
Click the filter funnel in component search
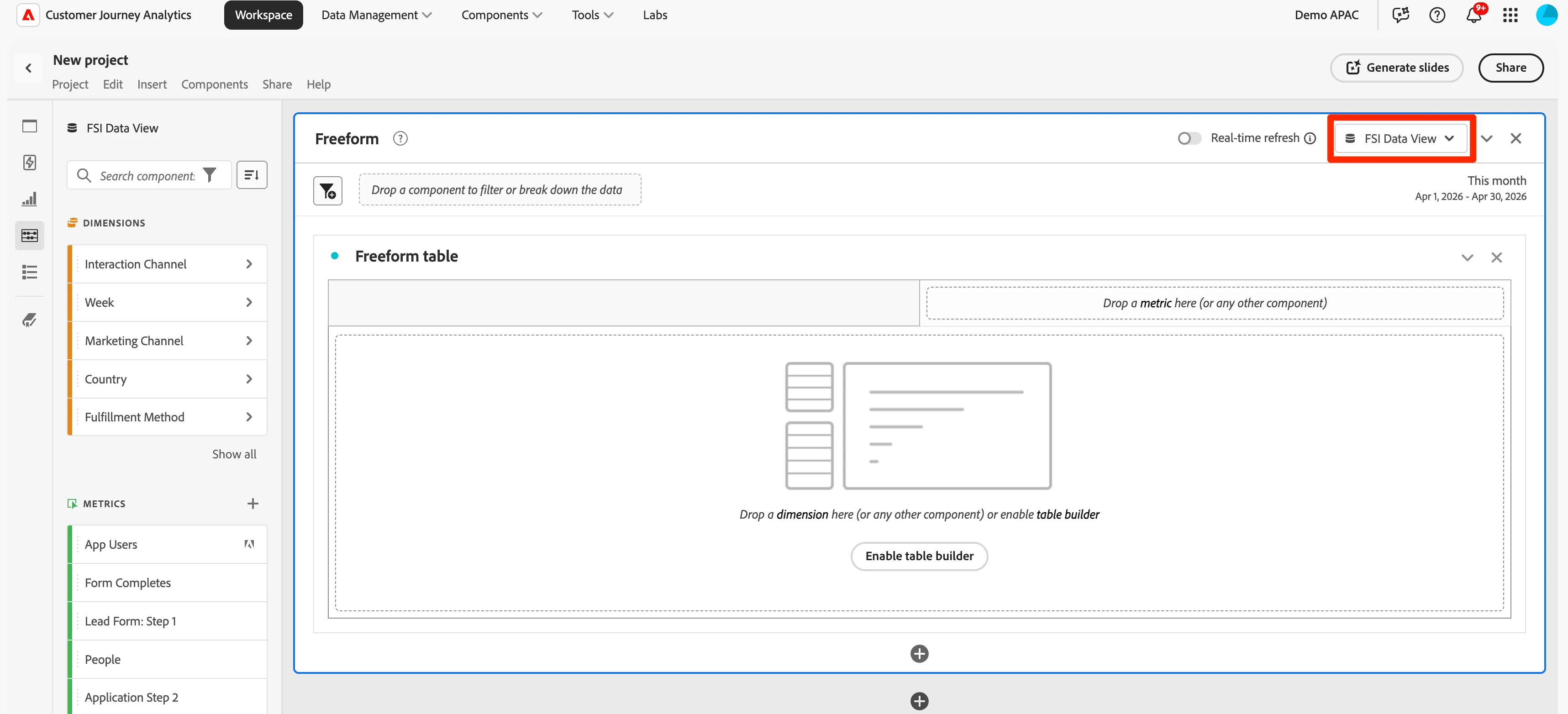(x=210, y=175)
